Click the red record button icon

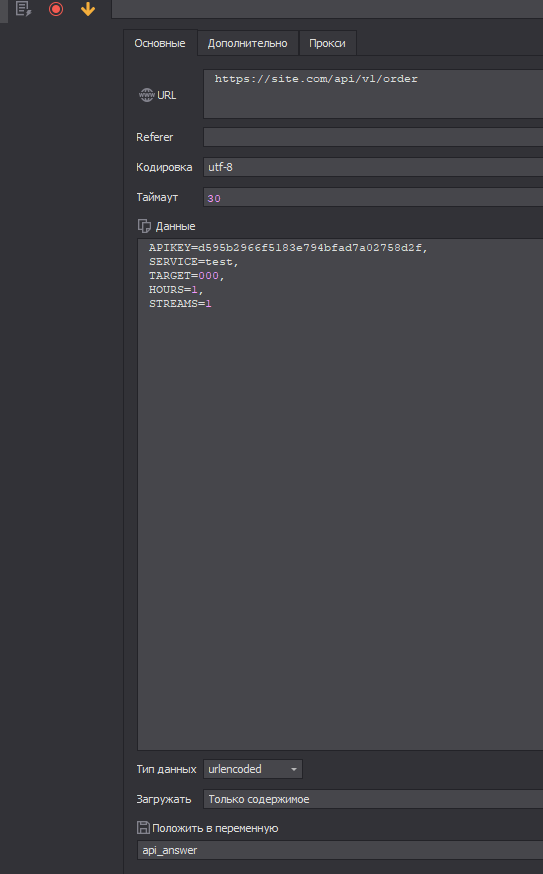click(56, 9)
